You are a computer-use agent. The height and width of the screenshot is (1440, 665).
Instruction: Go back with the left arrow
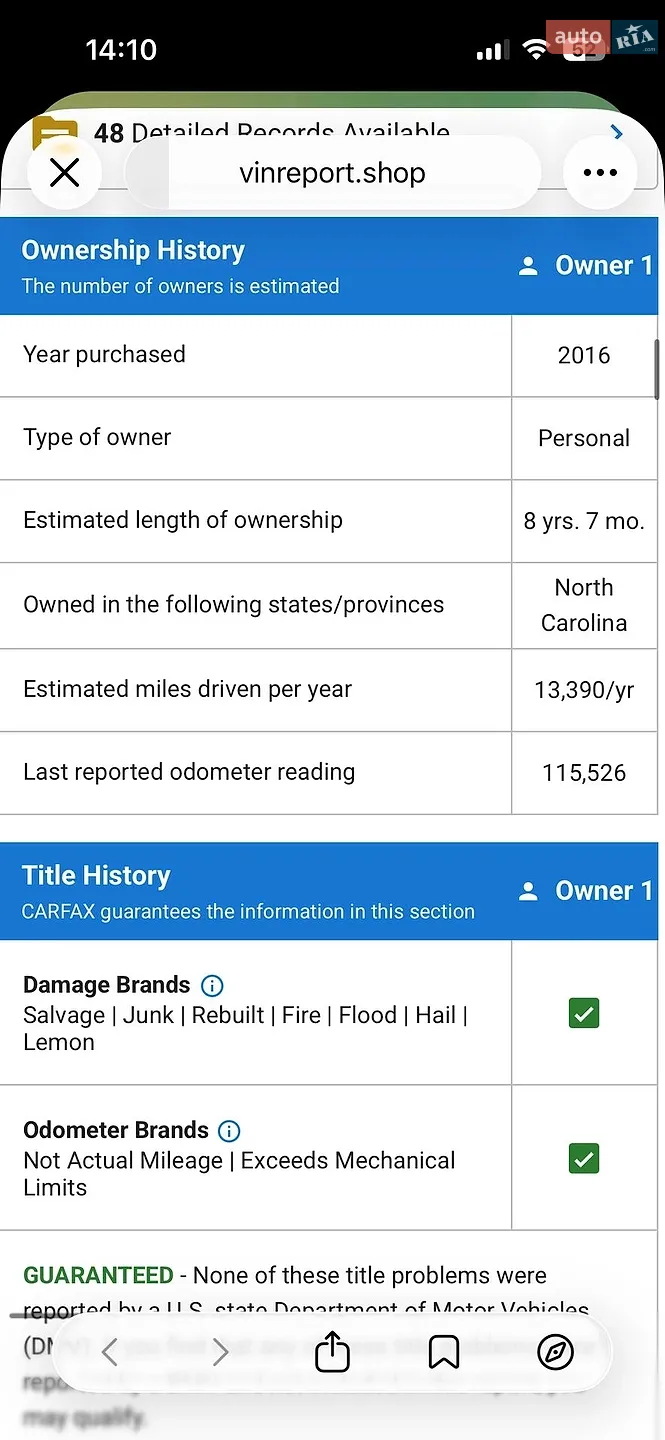click(x=110, y=1353)
